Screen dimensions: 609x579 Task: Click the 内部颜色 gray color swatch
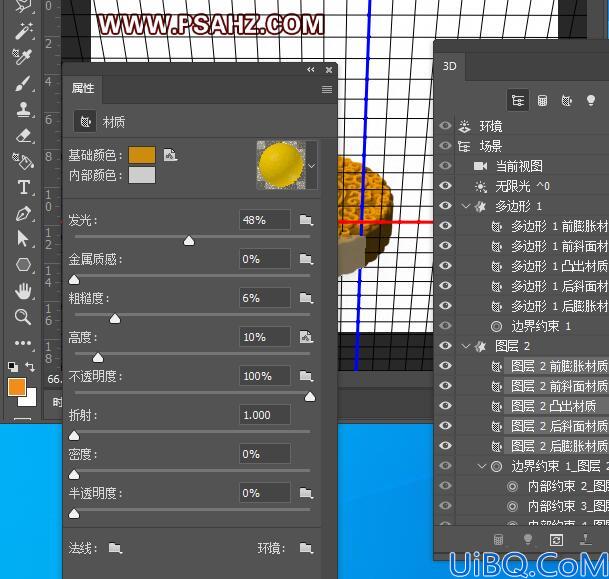[x=142, y=175]
